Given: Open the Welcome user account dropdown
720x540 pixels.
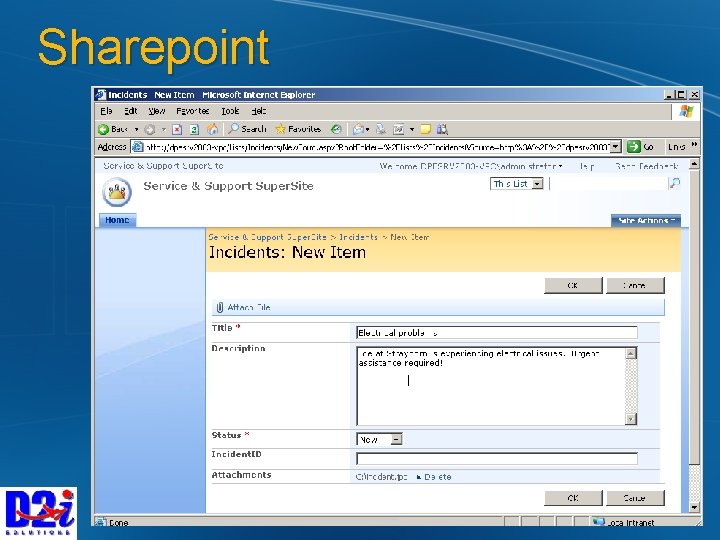Looking at the screenshot, I should (471, 166).
